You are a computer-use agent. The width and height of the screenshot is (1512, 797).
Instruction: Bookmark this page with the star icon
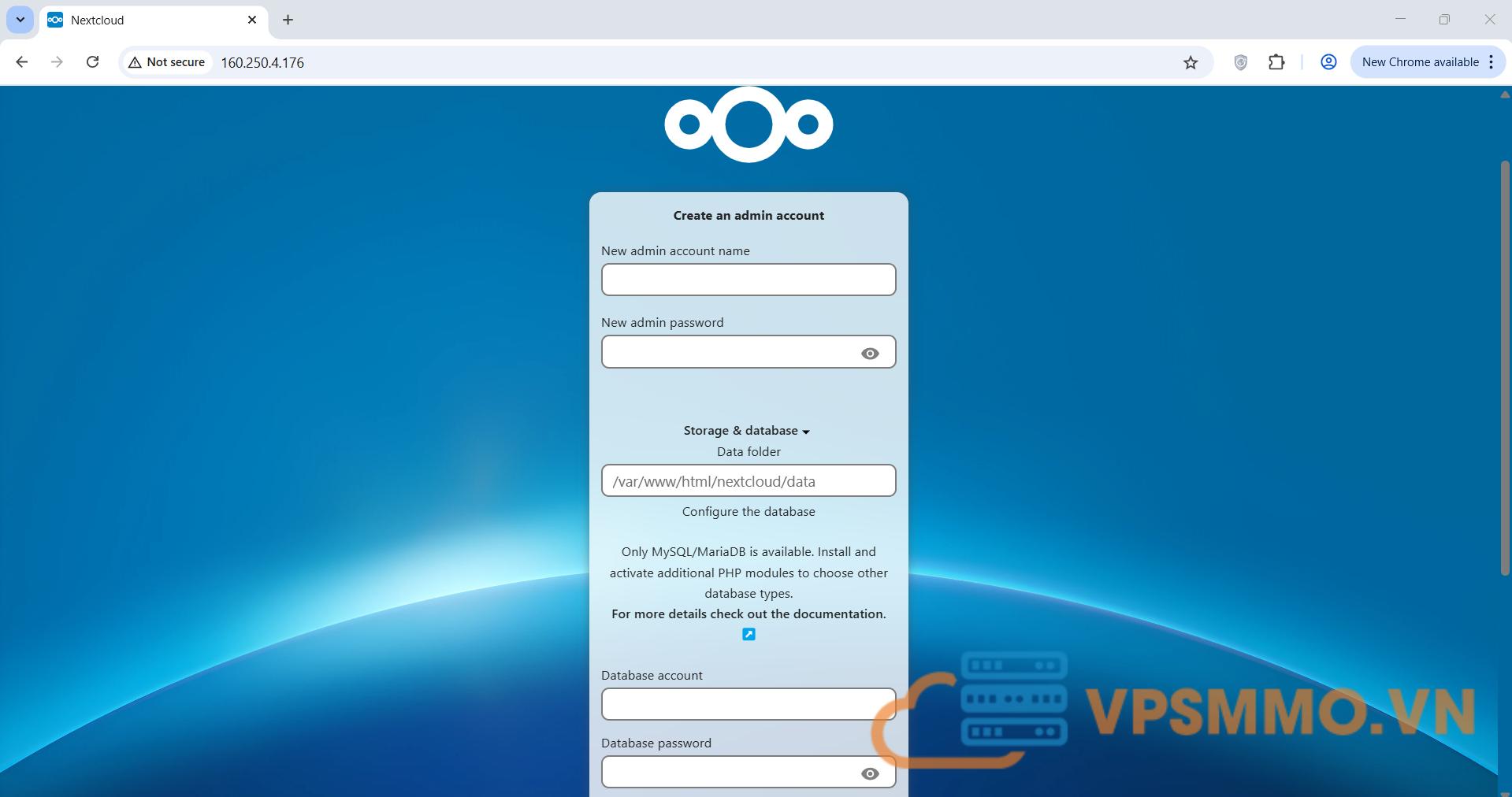point(1190,62)
